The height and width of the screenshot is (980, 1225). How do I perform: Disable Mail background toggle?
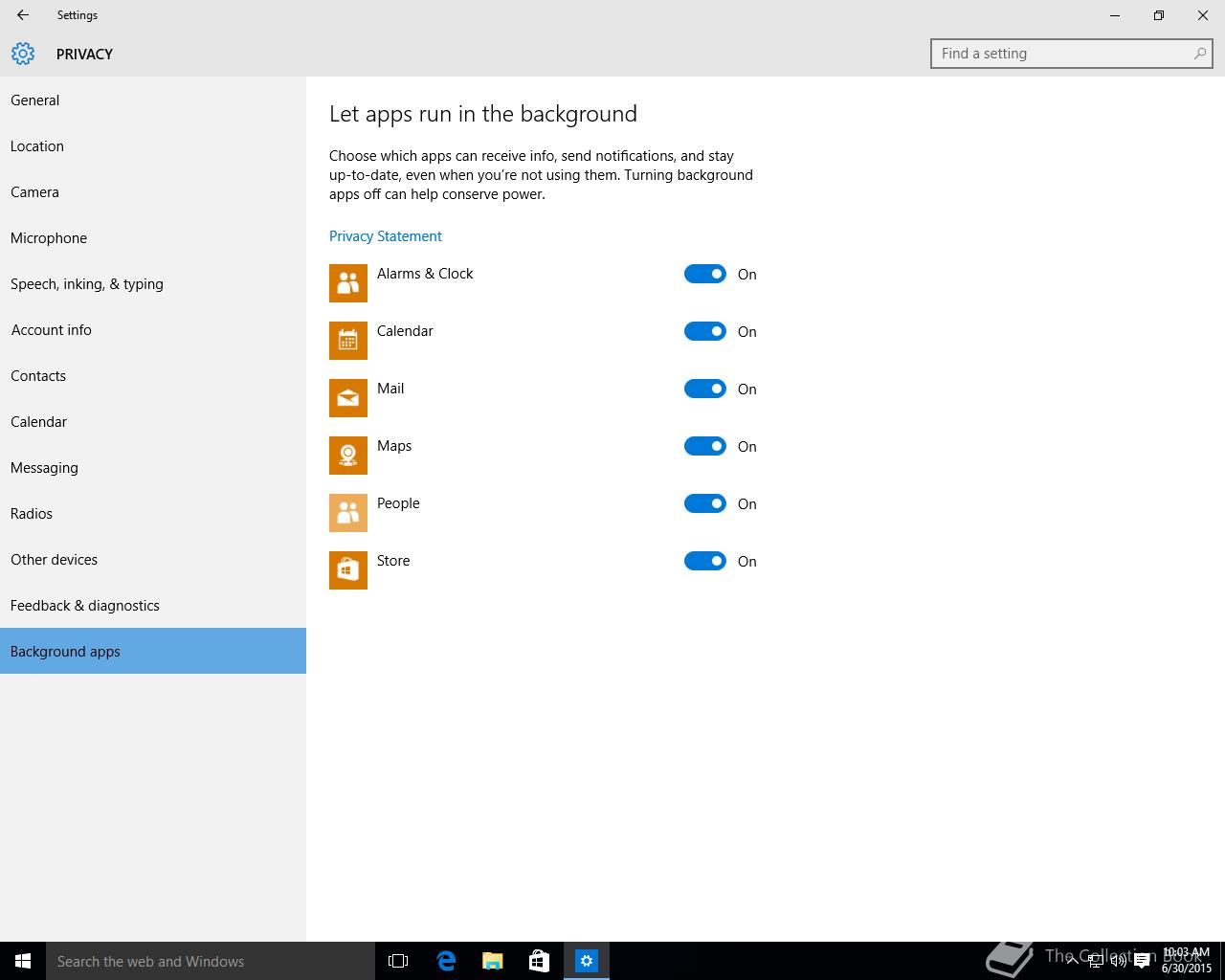[x=705, y=389]
